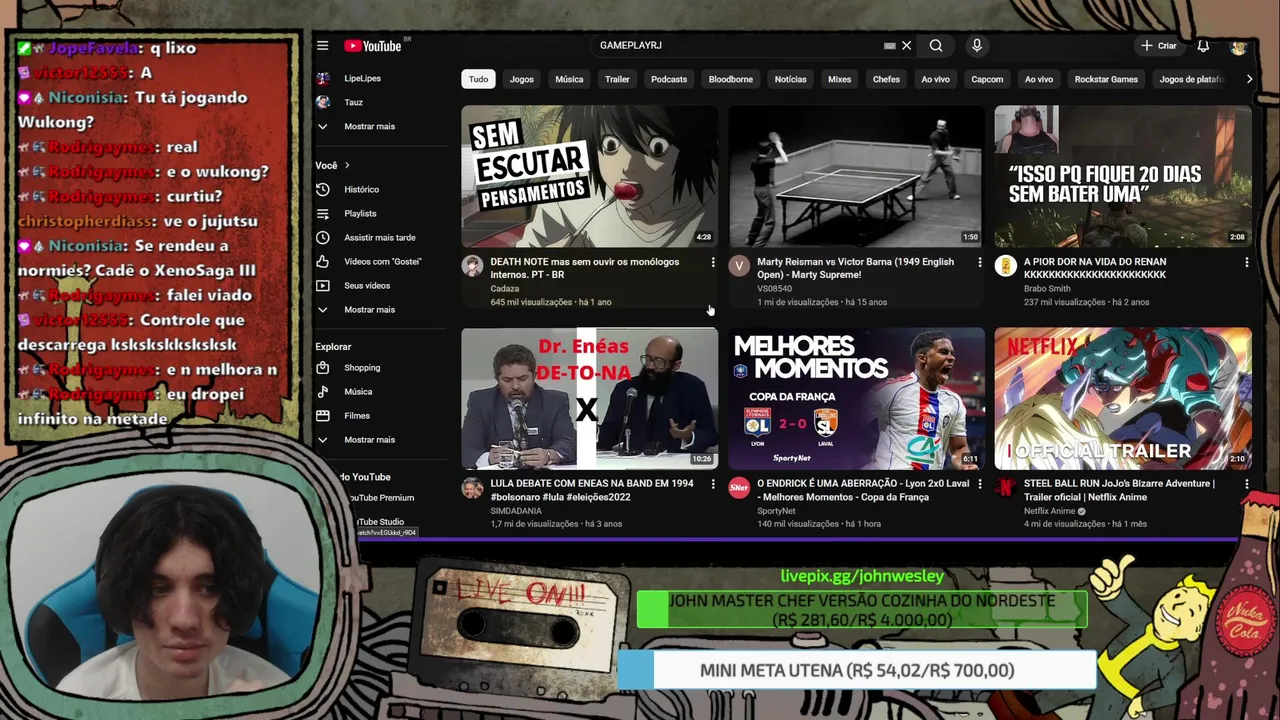
Task: Open more options for Marty Reisman video
Action: pos(979,262)
